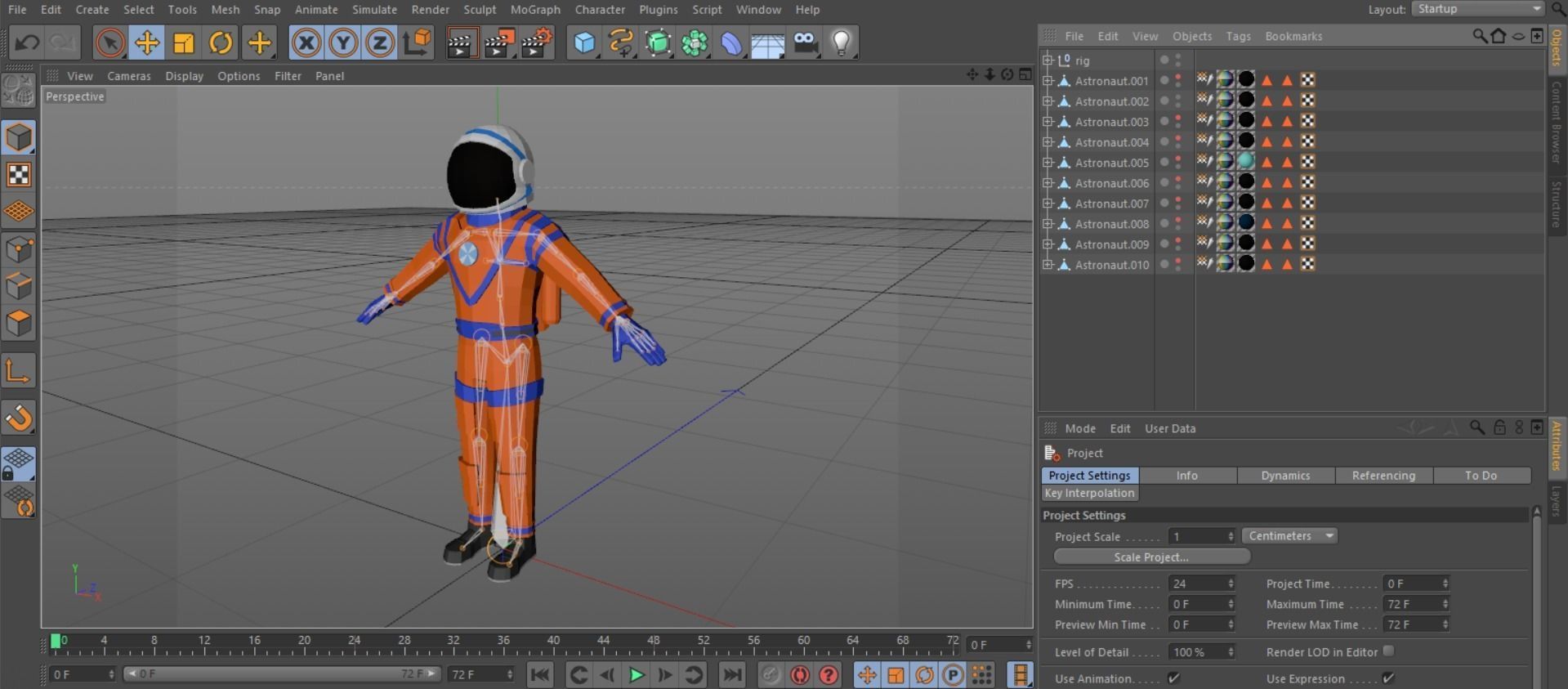This screenshot has height=689, width=1568.
Task: Render the current view with clapperboard icon
Action: point(462,43)
